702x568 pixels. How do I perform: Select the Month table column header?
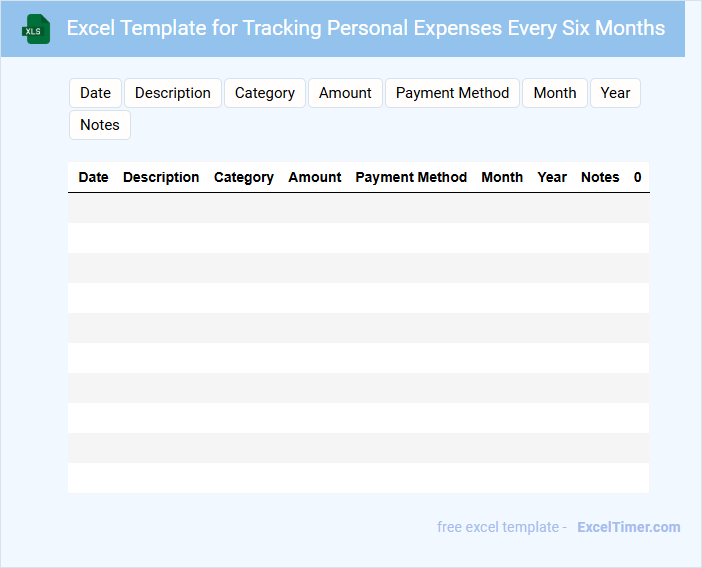[x=502, y=177]
